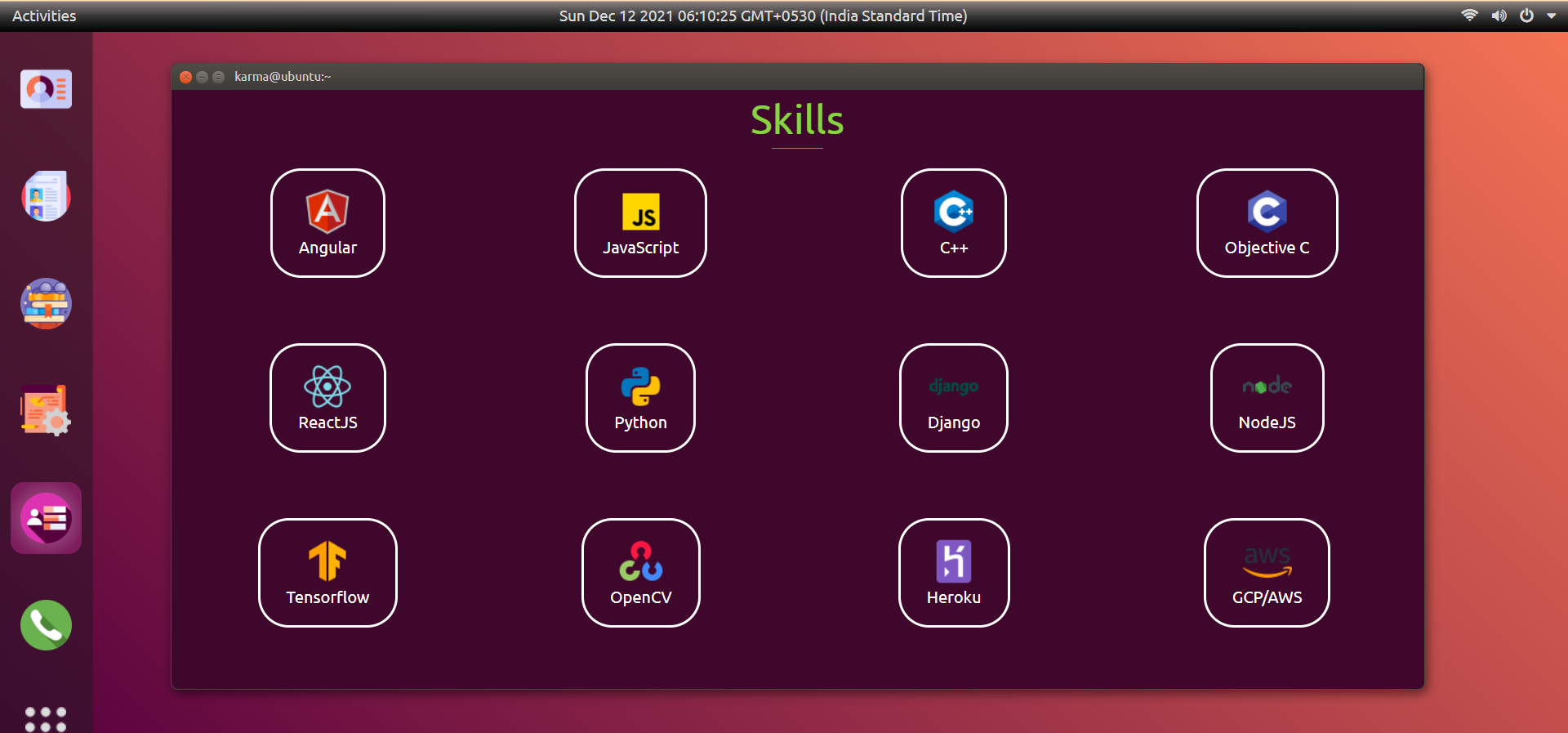Image resolution: width=1568 pixels, height=733 pixels.
Task: Open the profile card dock icon
Action: pyautogui.click(x=46, y=89)
